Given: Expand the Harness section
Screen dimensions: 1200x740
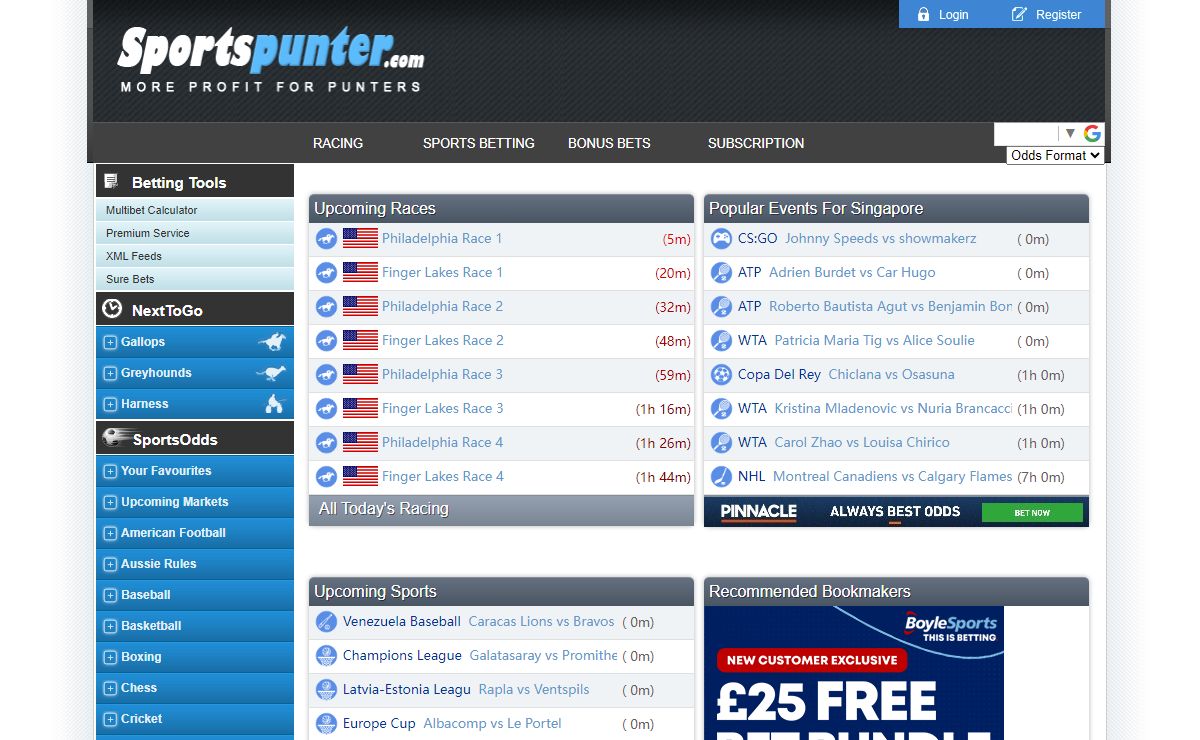Looking at the screenshot, I should tap(110, 404).
